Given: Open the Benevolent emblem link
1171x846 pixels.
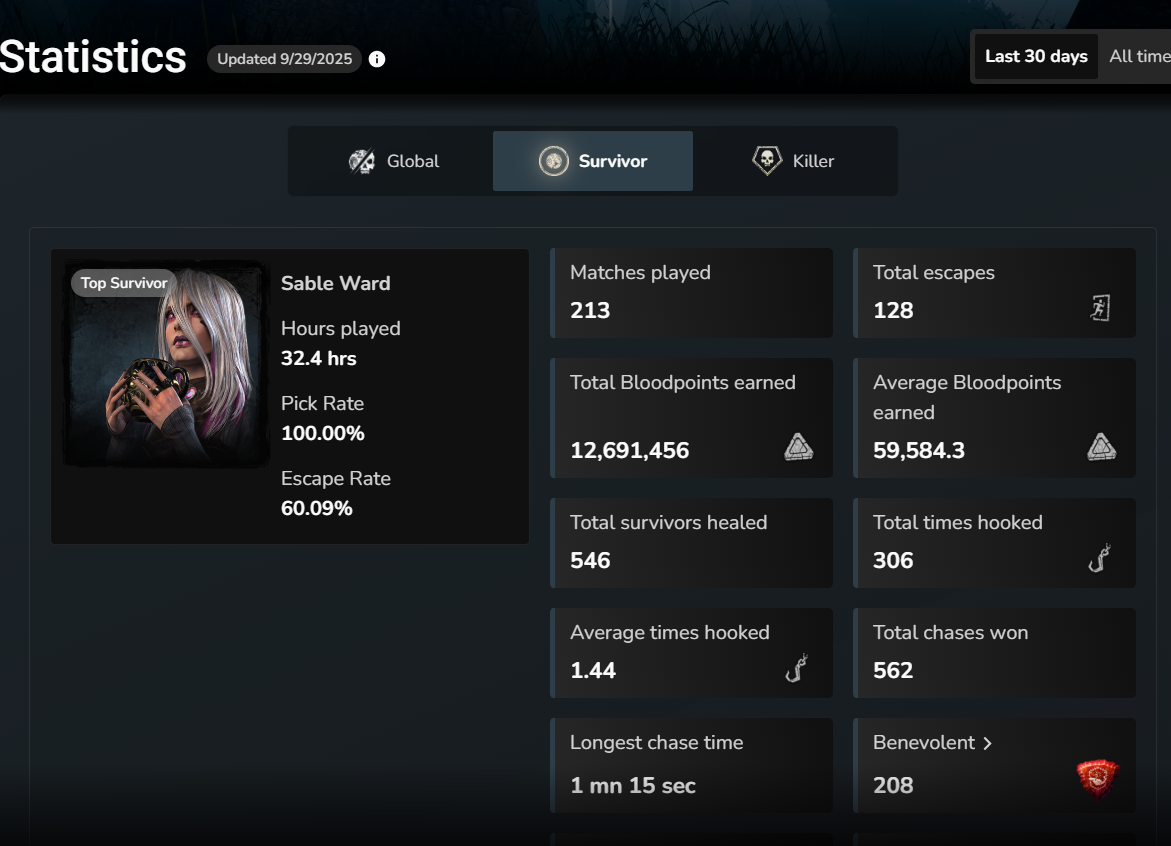Looking at the screenshot, I should [933, 743].
